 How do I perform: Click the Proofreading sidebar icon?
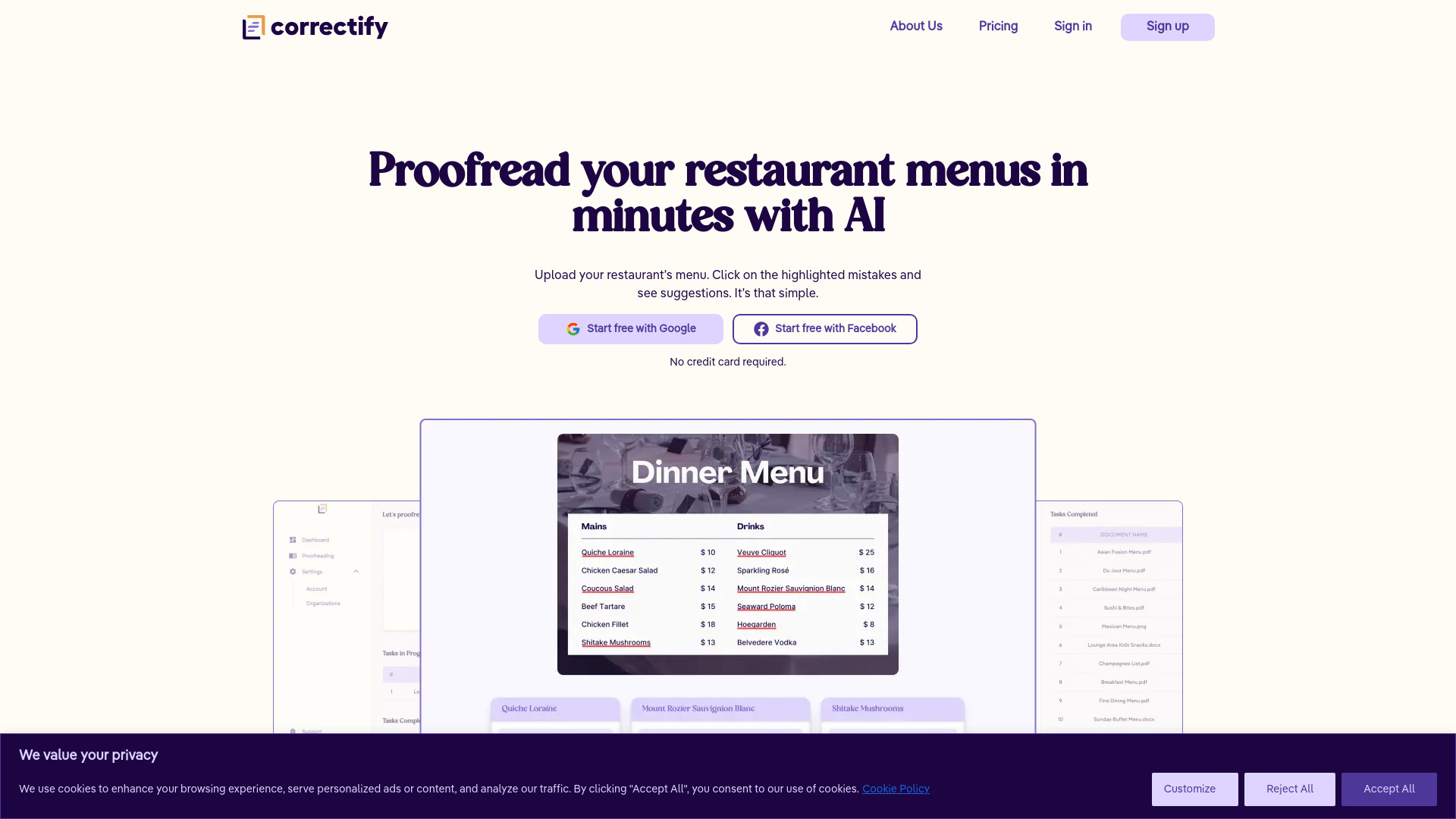click(x=293, y=556)
